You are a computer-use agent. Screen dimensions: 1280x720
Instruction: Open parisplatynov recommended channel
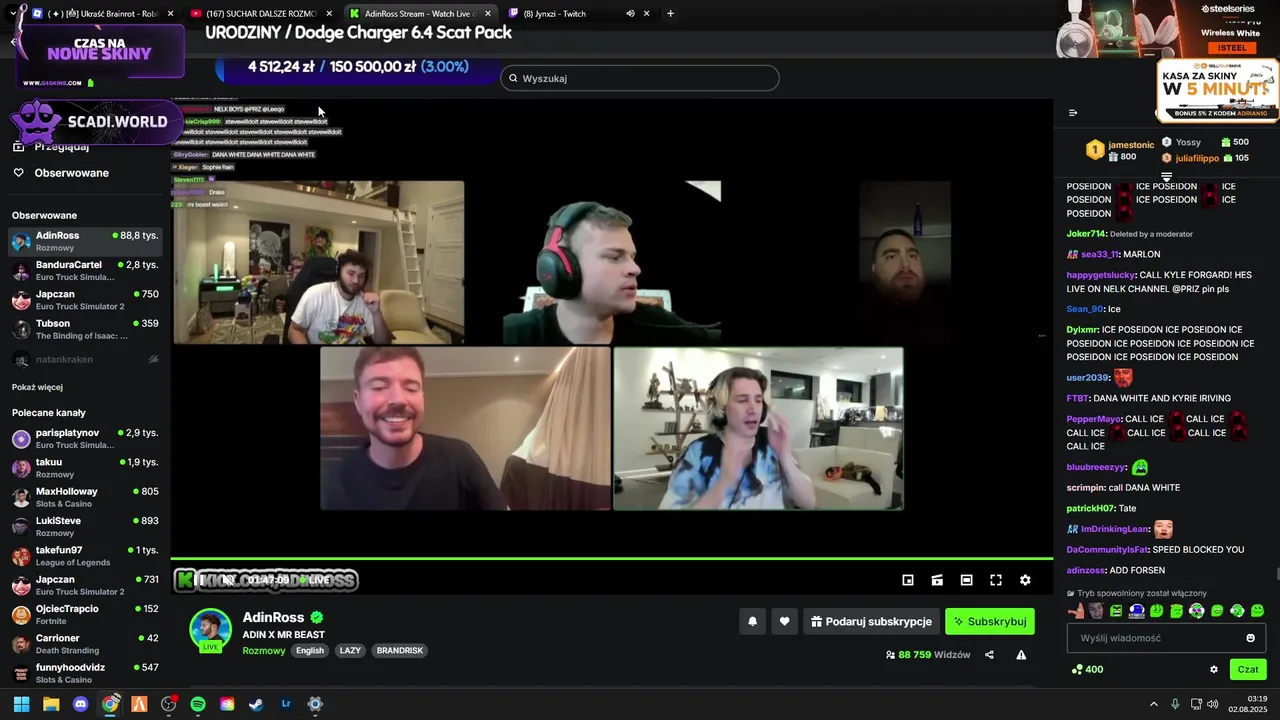pos(85,438)
